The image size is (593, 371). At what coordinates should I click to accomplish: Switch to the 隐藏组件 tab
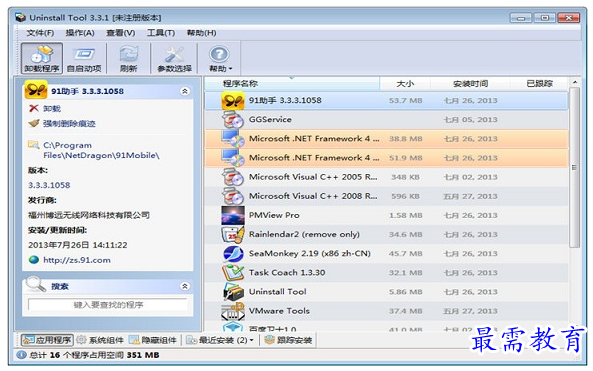pos(153,340)
